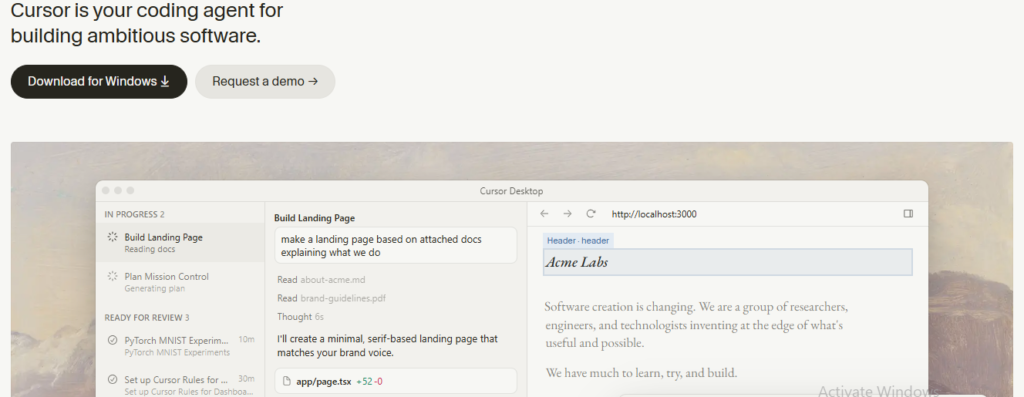This screenshot has width=1024, height=397.
Task: Click the Generating plan status text
Action: coord(155,289)
